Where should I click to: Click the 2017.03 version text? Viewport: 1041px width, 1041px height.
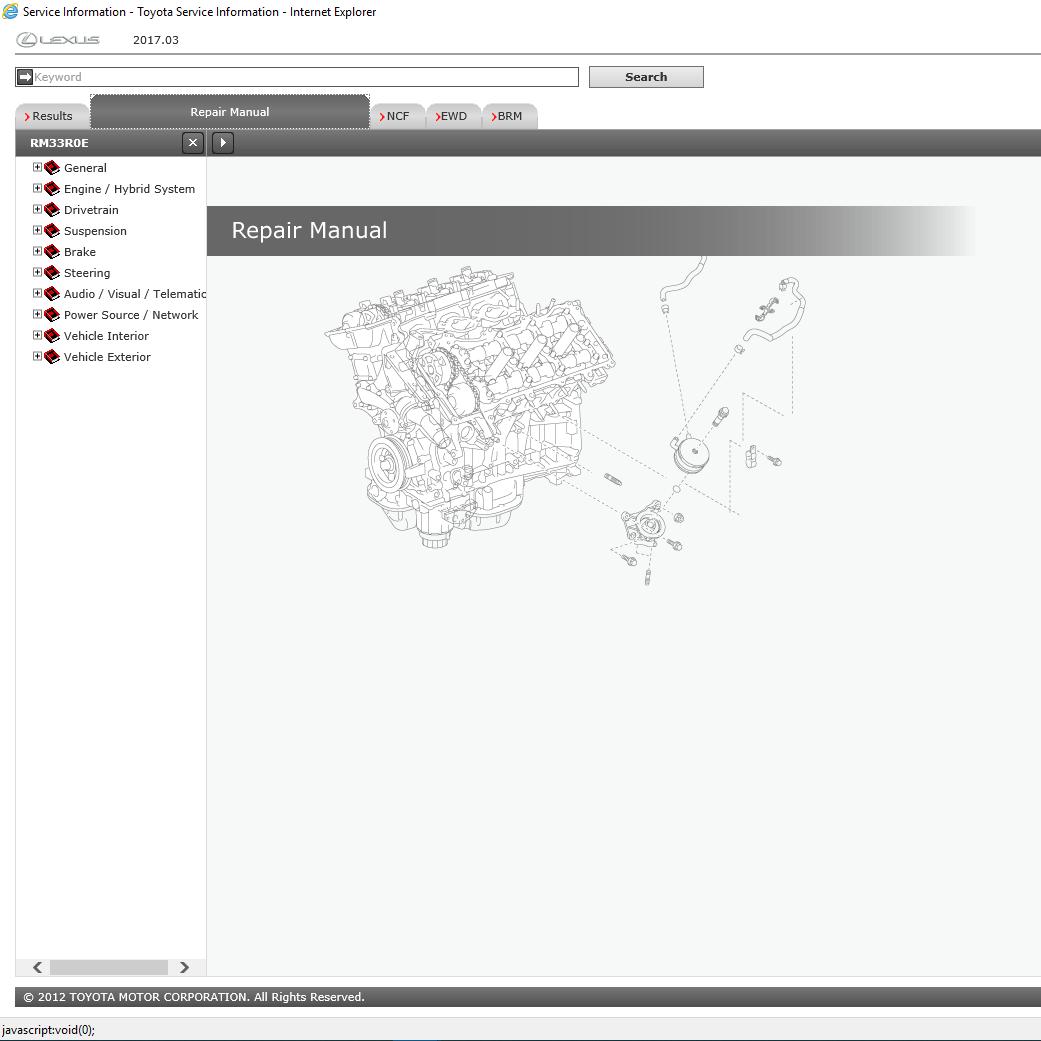[156, 40]
